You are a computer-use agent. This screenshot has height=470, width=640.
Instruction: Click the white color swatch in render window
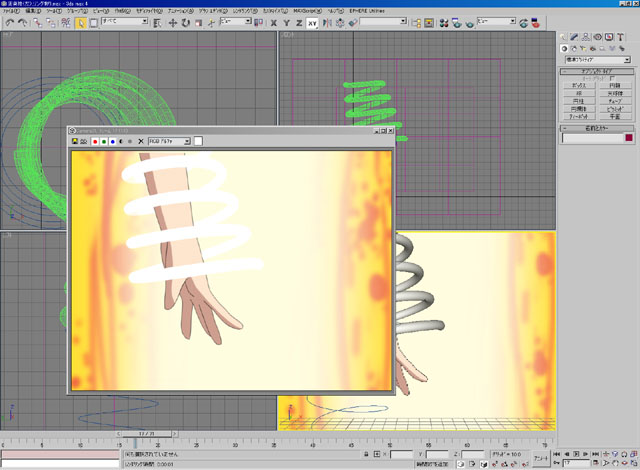198,141
